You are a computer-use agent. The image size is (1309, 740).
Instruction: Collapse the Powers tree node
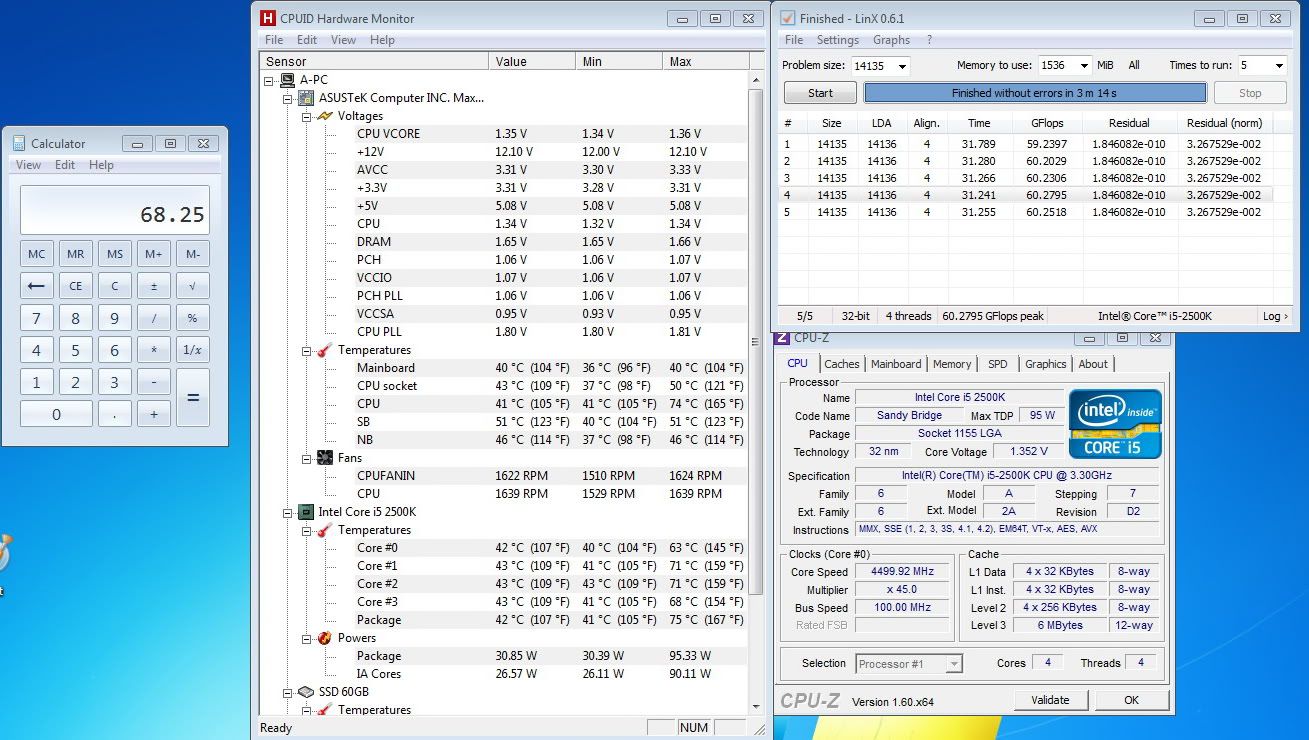pyautogui.click(x=307, y=638)
